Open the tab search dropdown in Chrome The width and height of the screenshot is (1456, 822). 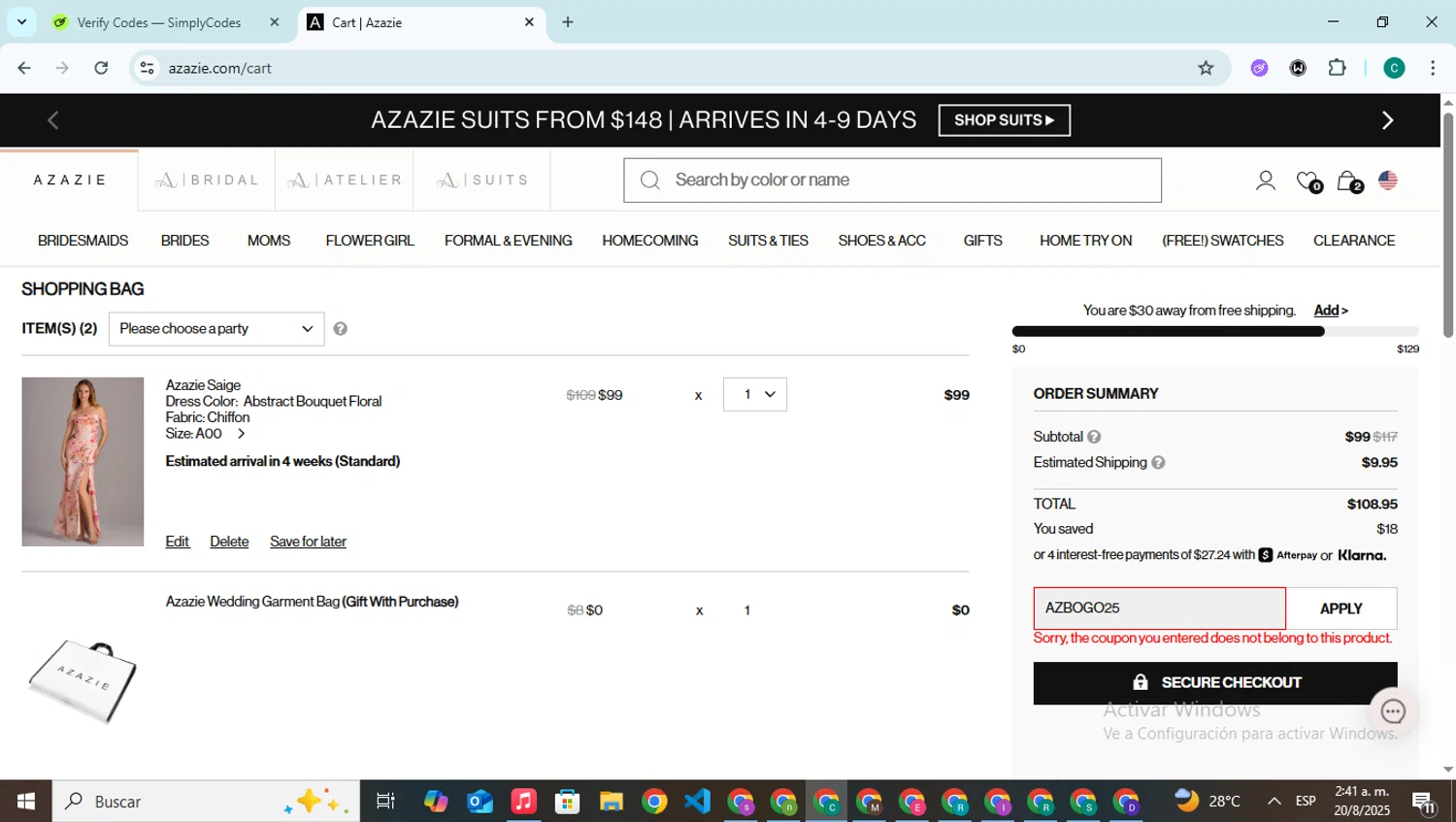[21, 21]
